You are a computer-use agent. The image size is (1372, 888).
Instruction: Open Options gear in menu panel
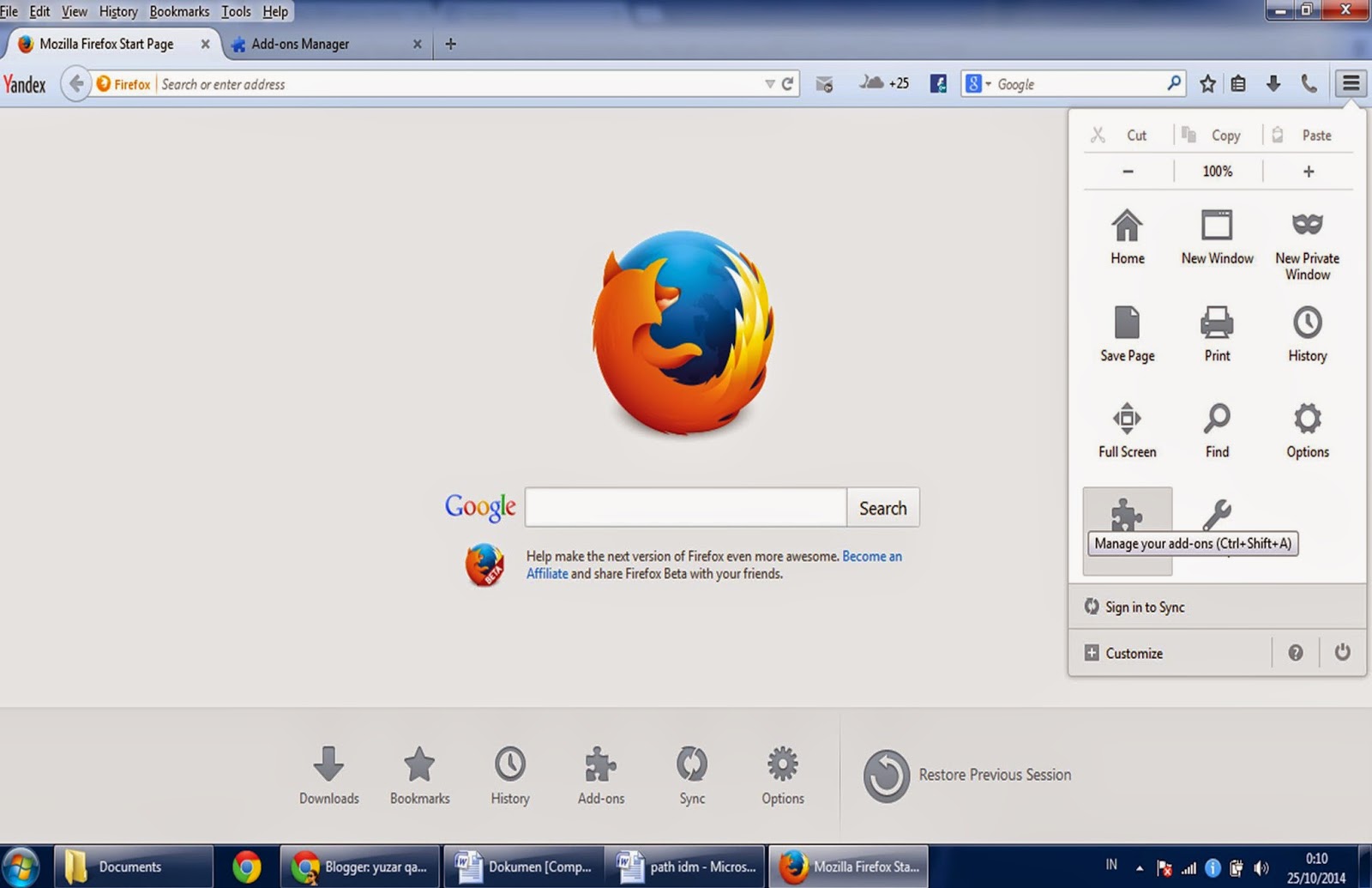click(x=1307, y=431)
